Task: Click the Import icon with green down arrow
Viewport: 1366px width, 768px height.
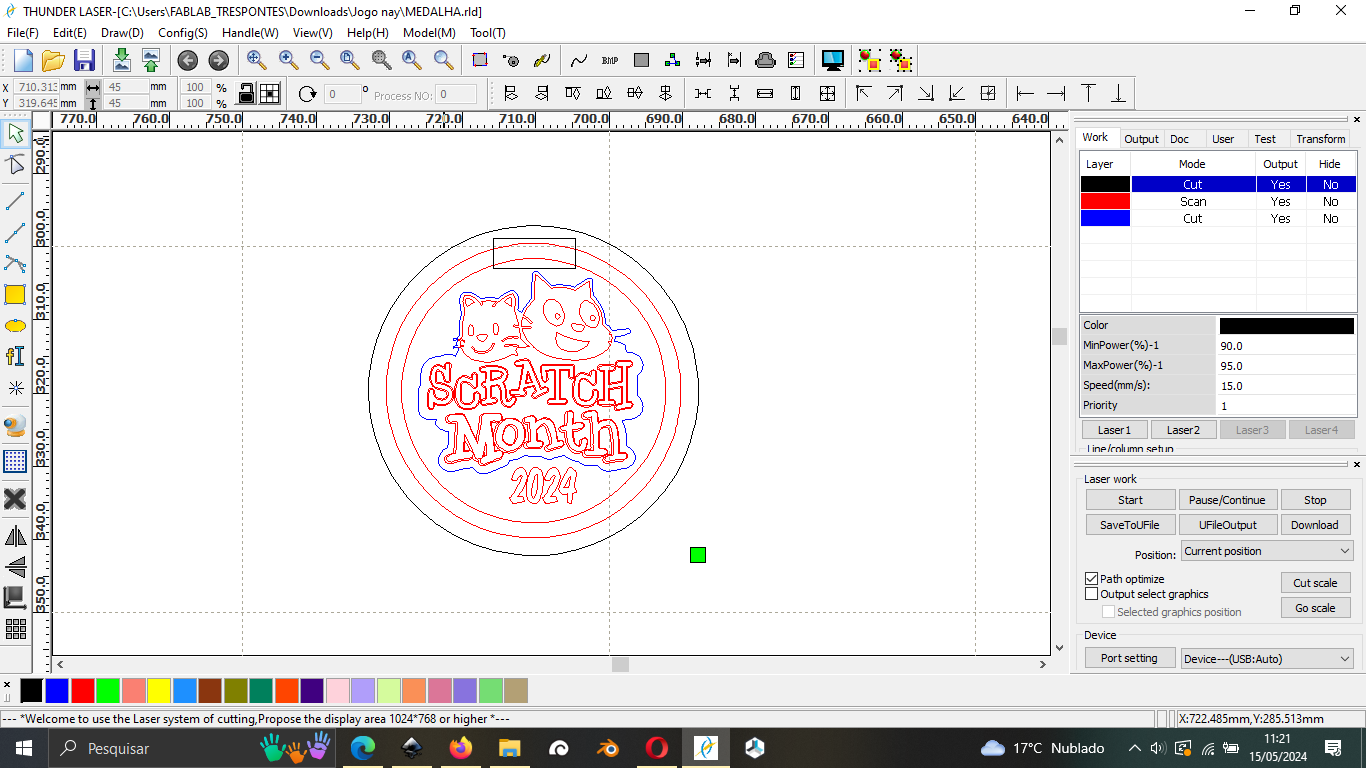Action: click(x=121, y=60)
